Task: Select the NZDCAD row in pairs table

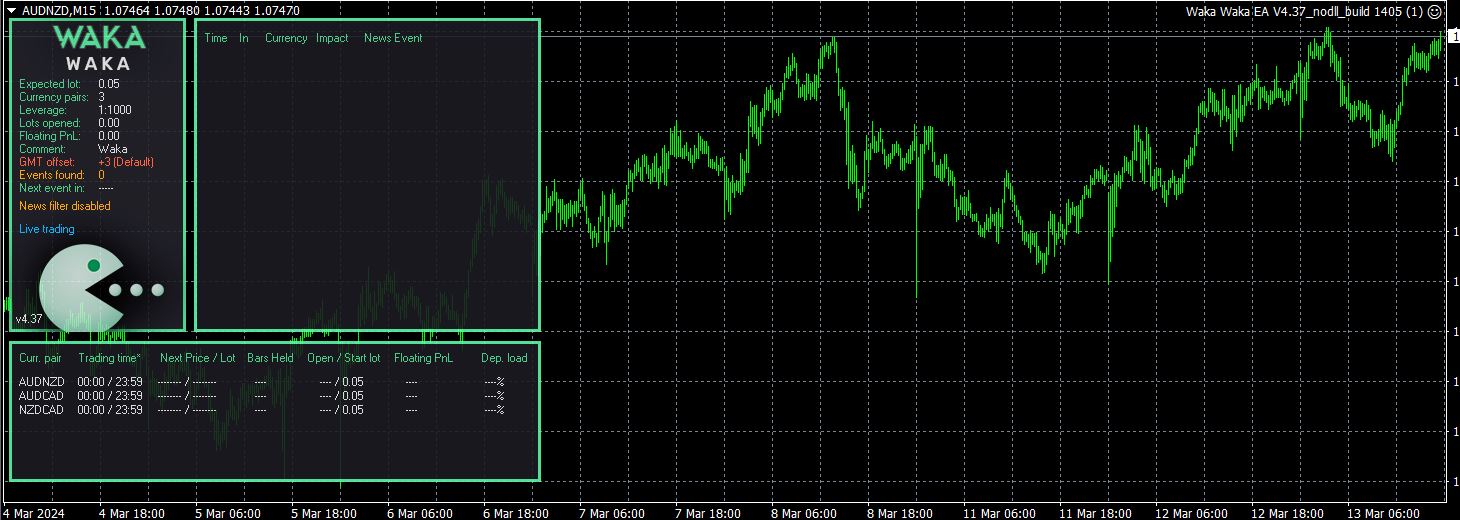Action: tap(42, 410)
